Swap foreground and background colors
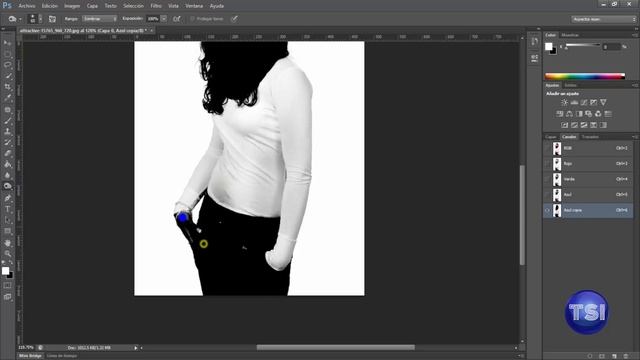640x360 pixels. click(x=10, y=263)
